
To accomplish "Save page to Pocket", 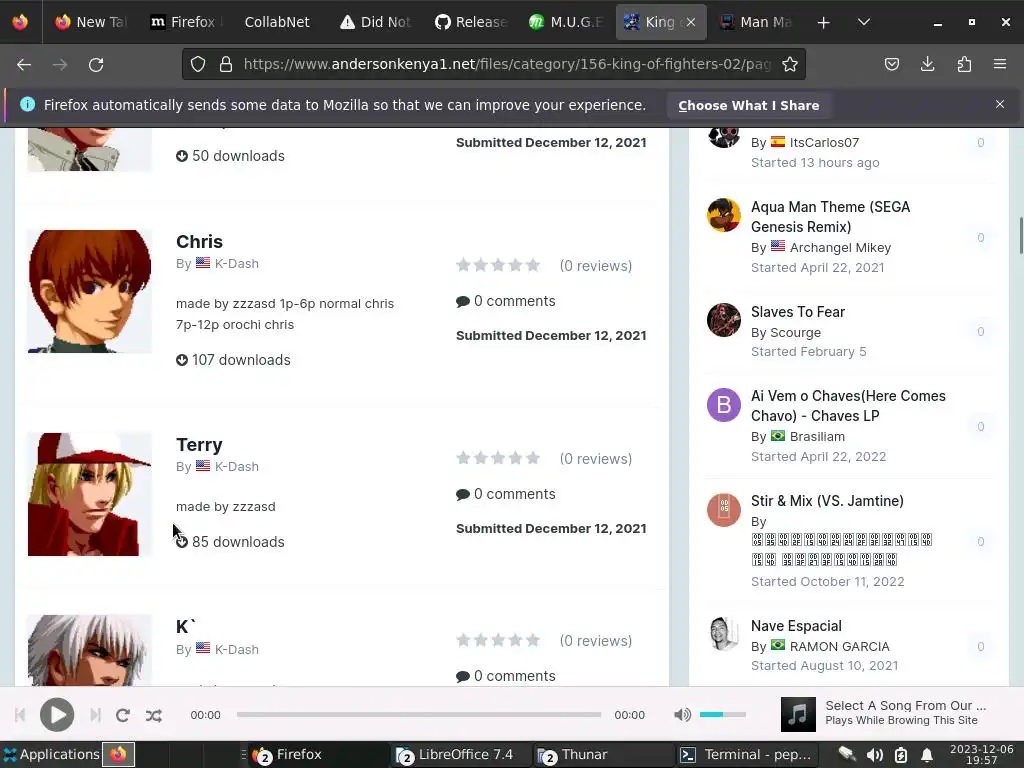I will click(891, 64).
